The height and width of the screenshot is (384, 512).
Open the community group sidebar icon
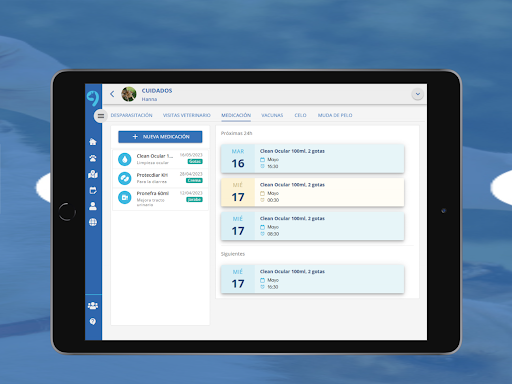93,305
